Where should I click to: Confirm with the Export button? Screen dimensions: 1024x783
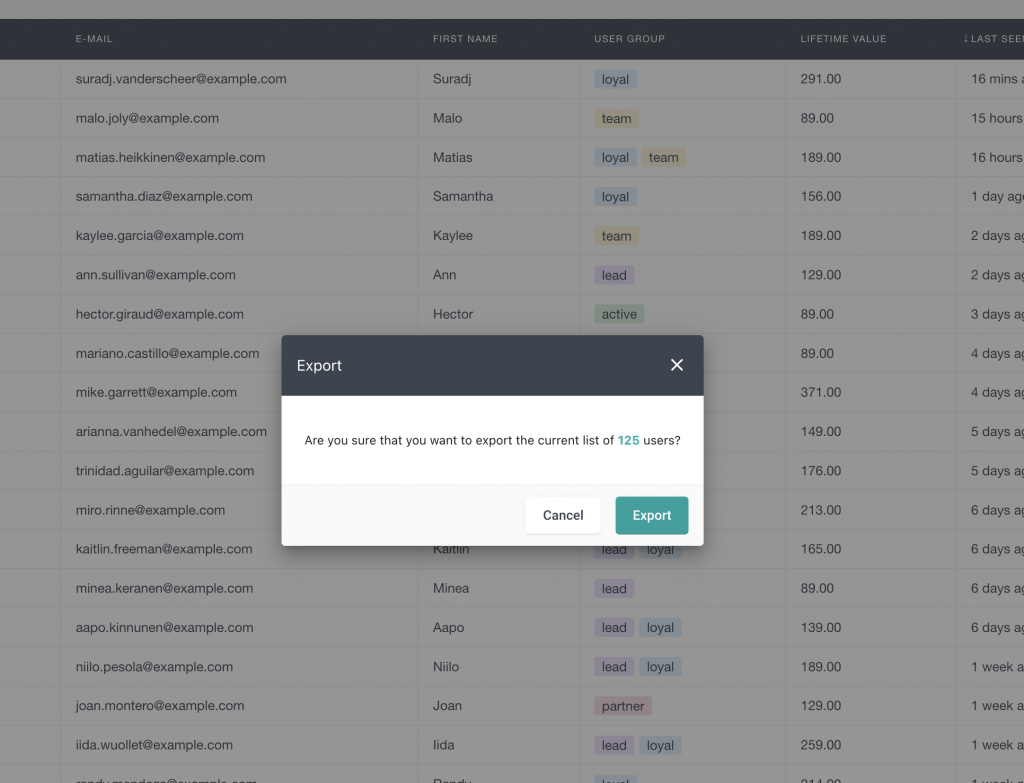pos(651,515)
